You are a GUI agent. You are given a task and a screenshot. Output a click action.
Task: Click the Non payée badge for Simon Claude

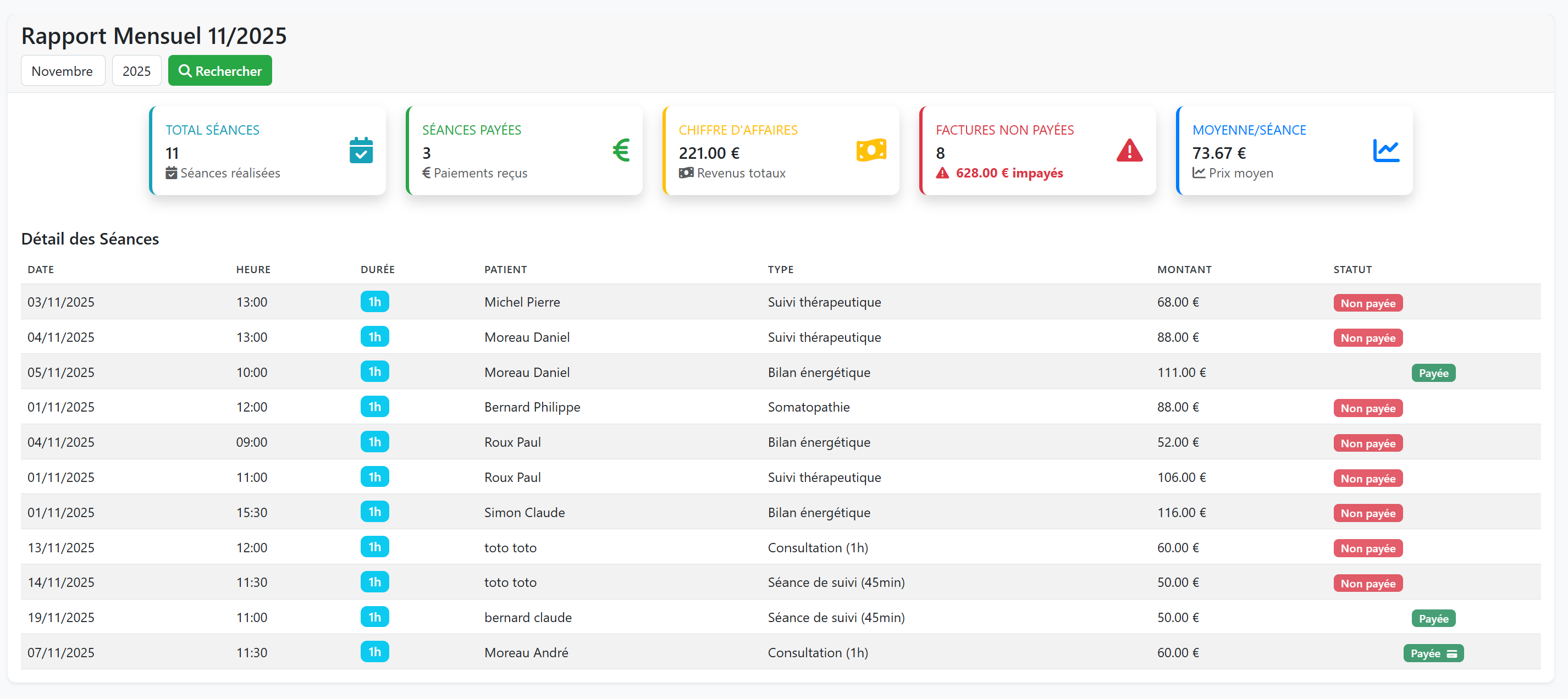(x=1367, y=513)
